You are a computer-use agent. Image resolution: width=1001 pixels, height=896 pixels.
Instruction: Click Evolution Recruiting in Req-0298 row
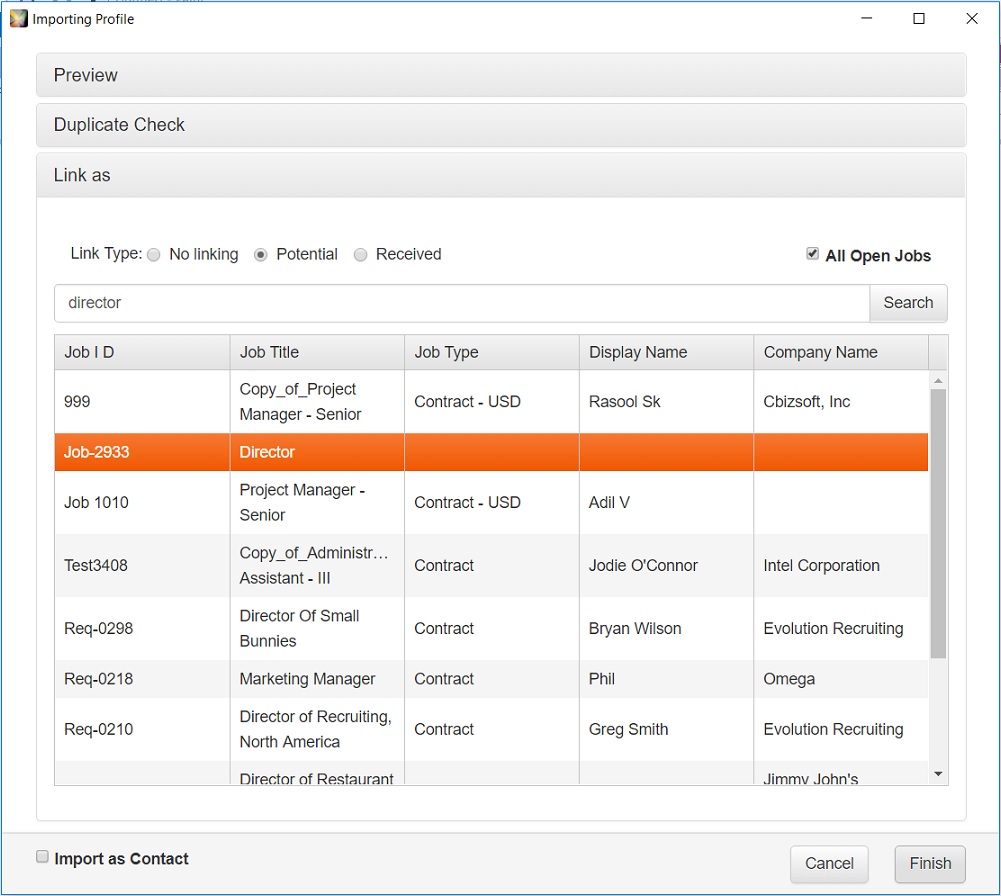point(833,629)
